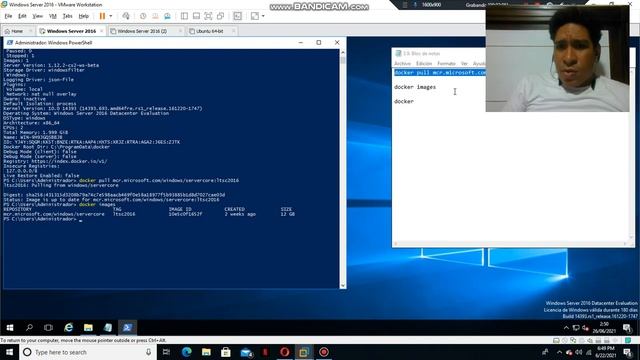Image resolution: width=640 pixels, height=360 pixels.
Task: Open guest taskbar search
Action: click(29, 327)
